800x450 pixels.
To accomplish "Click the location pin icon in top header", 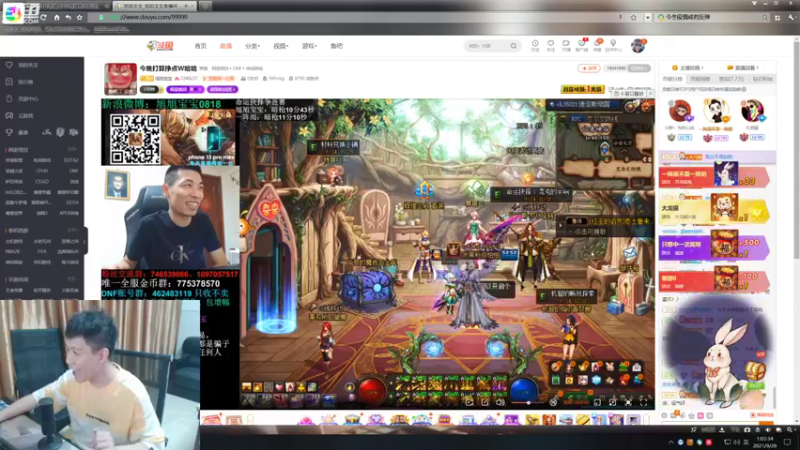I will click(x=613, y=44).
